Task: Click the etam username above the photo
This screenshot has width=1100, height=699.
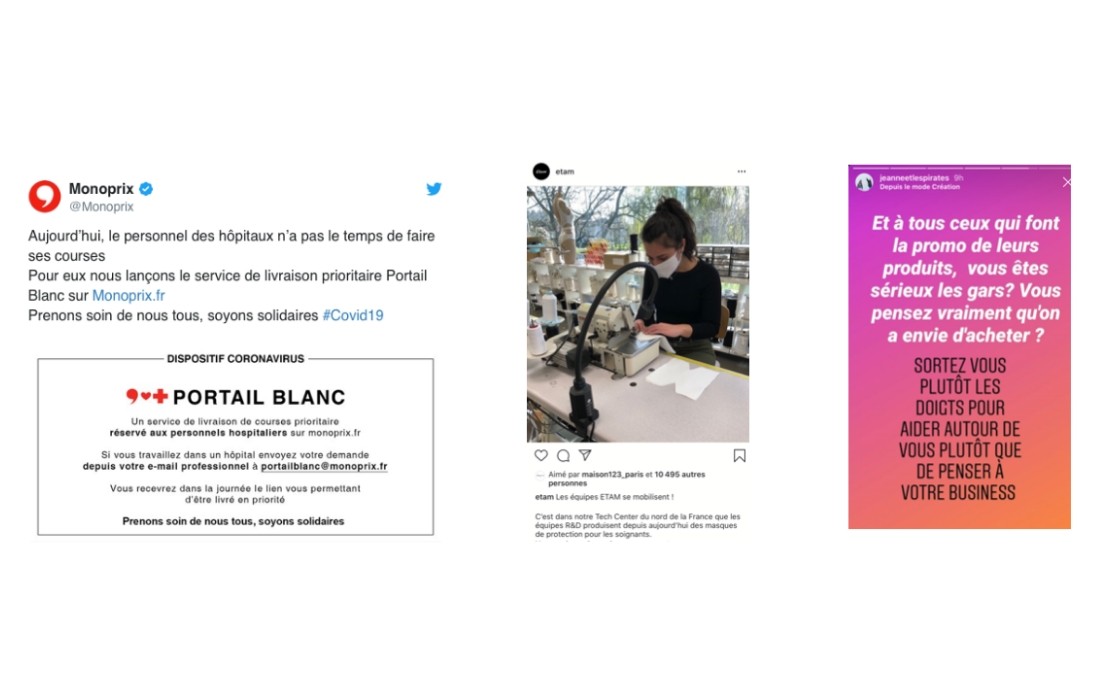Action: click(565, 171)
